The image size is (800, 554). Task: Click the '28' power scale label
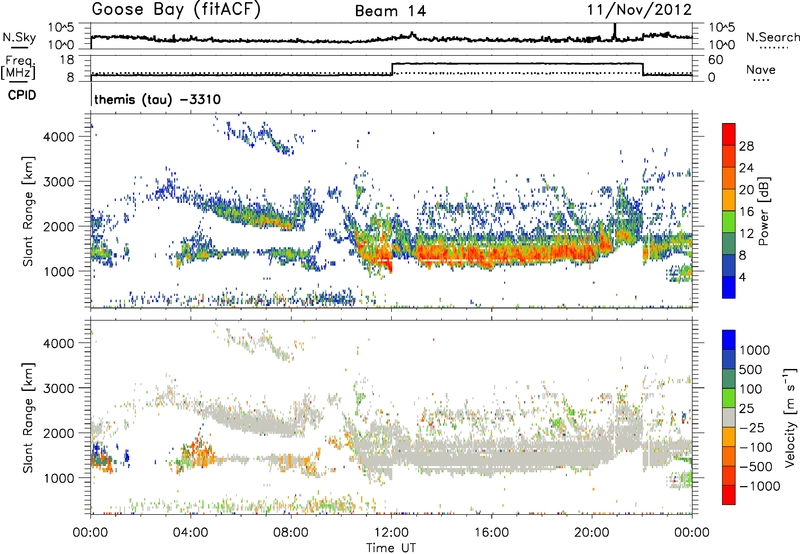point(746,146)
